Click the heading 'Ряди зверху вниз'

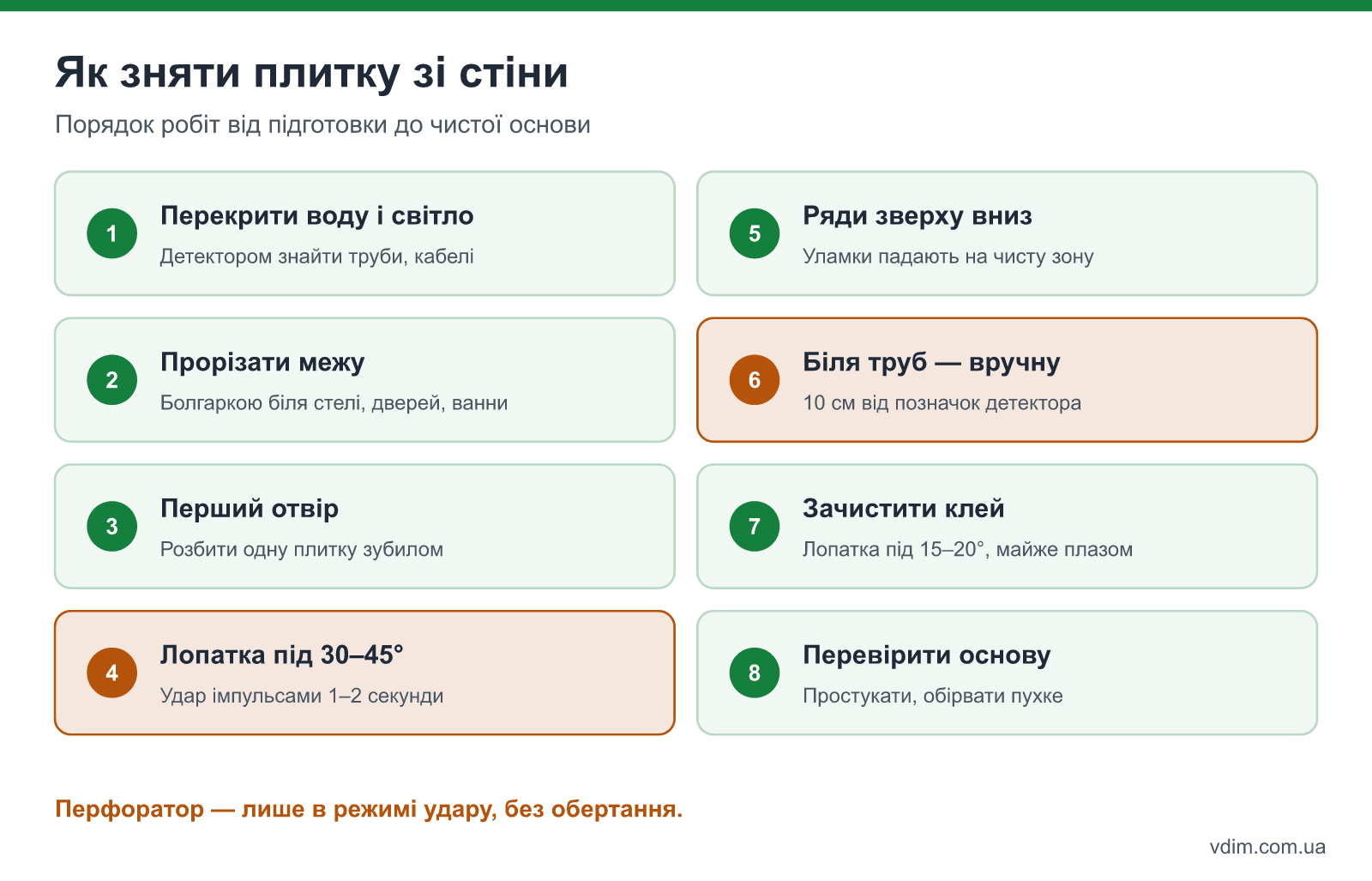pyautogui.click(x=917, y=215)
